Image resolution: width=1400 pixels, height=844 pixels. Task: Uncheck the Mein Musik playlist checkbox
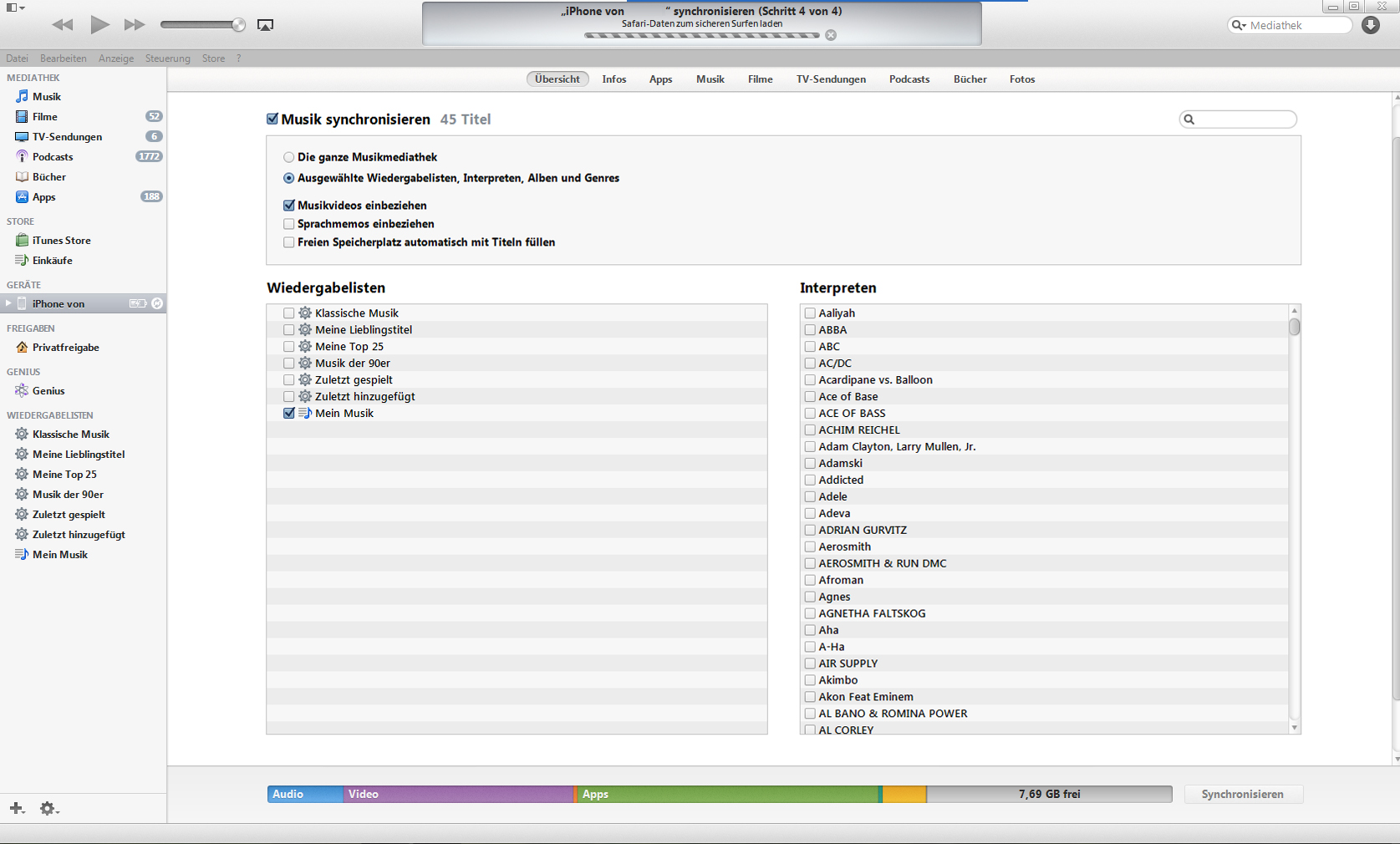(x=289, y=413)
